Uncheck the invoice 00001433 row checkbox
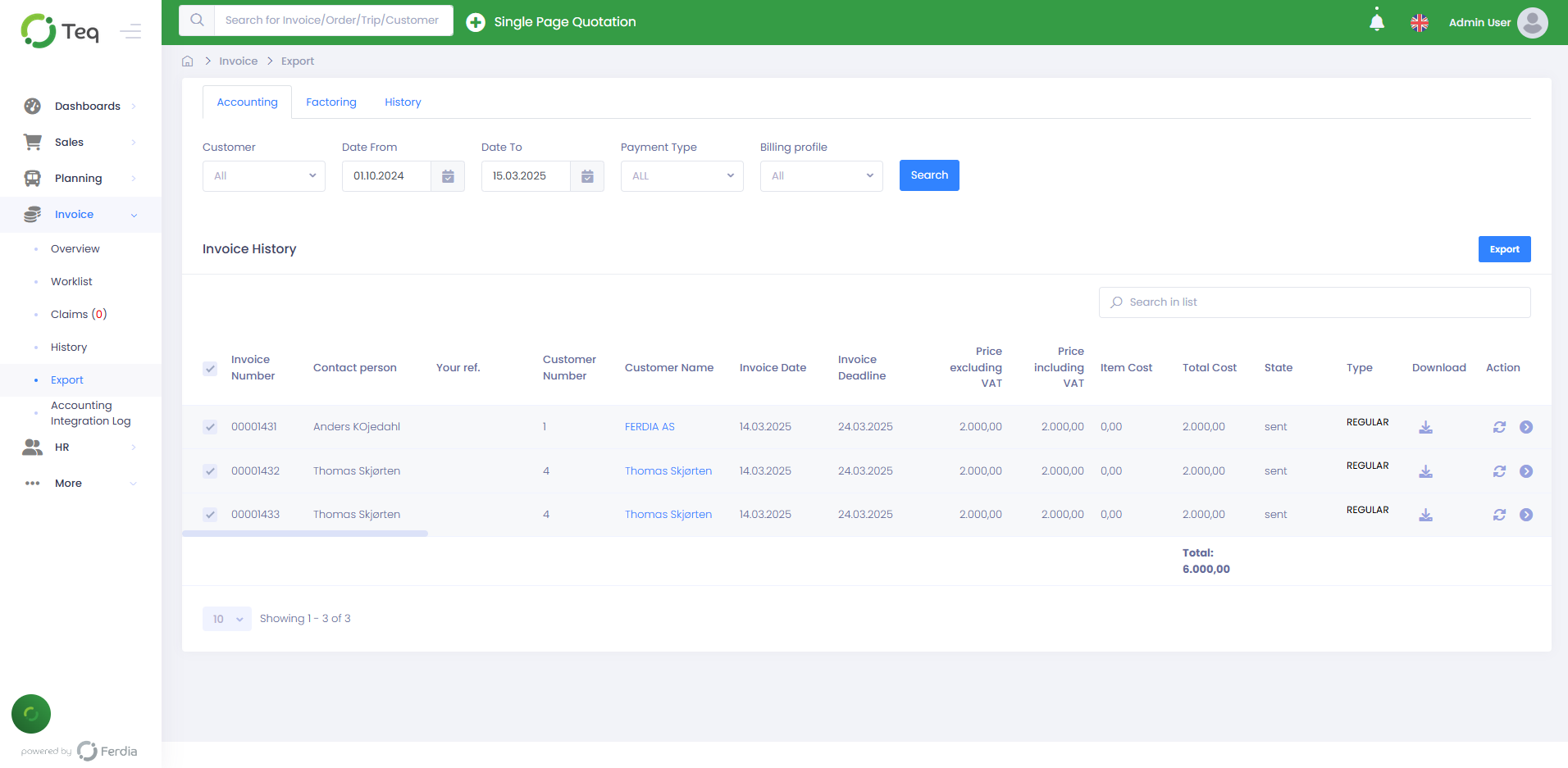This screenshot has height=768, width=1568. (211, 515)
